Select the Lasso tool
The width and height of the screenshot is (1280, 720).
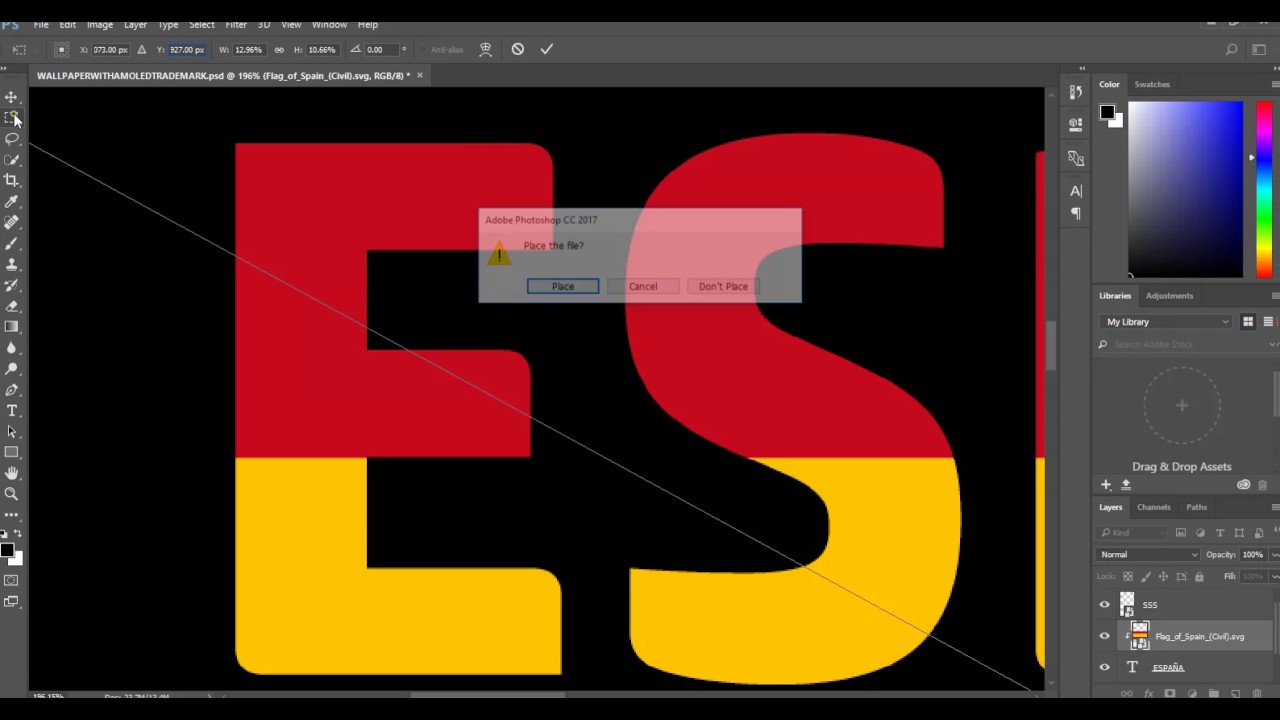coord(11,139)
